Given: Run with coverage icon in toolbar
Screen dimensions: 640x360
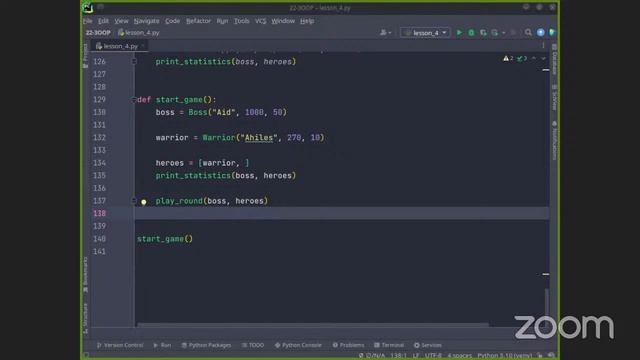Looking at the screenshot, I should click(483, 32).
